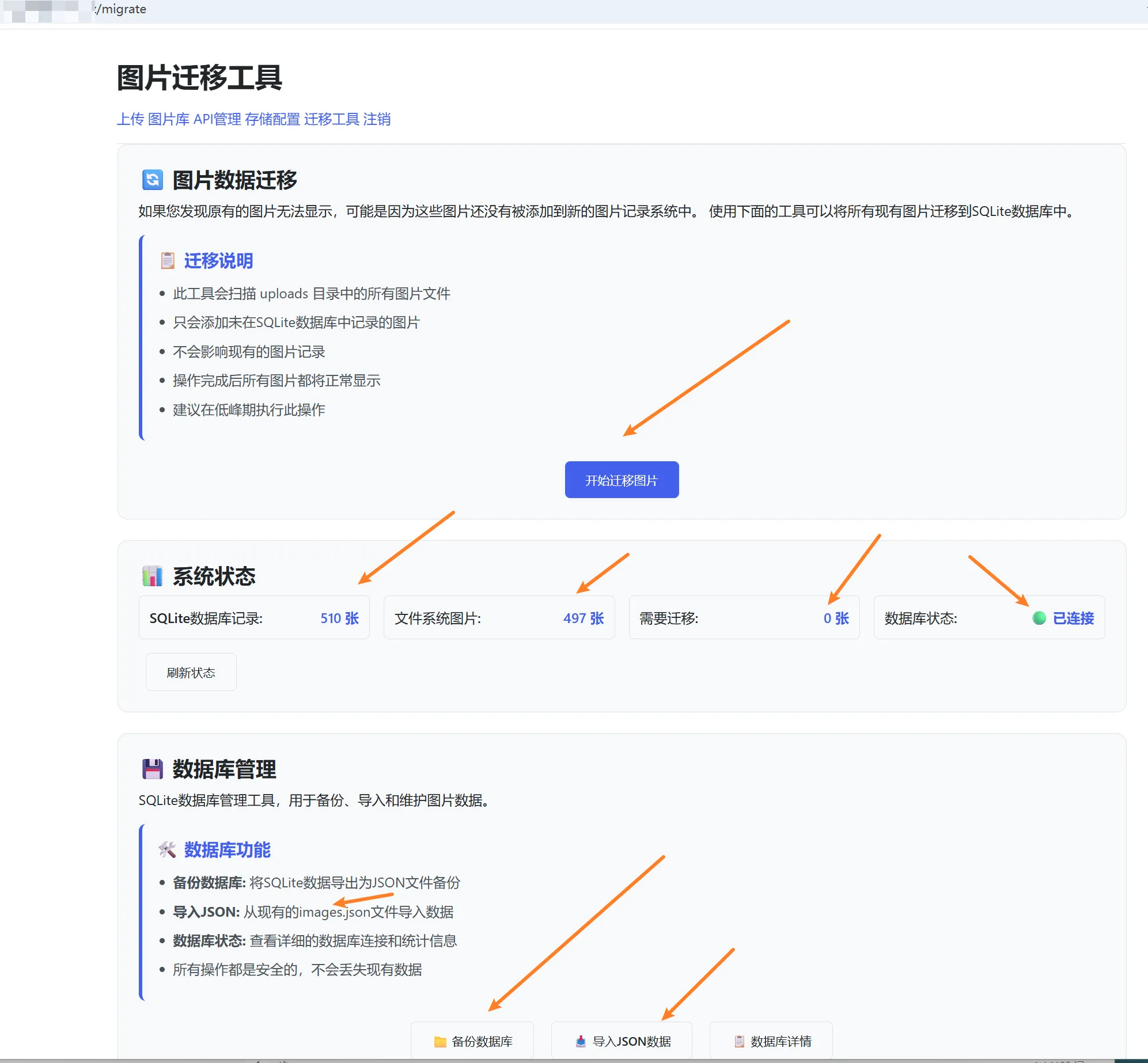The image size is (1148, 1063).
Task: Click the browser address bar showing /migrate
Action: coord(121,9)
